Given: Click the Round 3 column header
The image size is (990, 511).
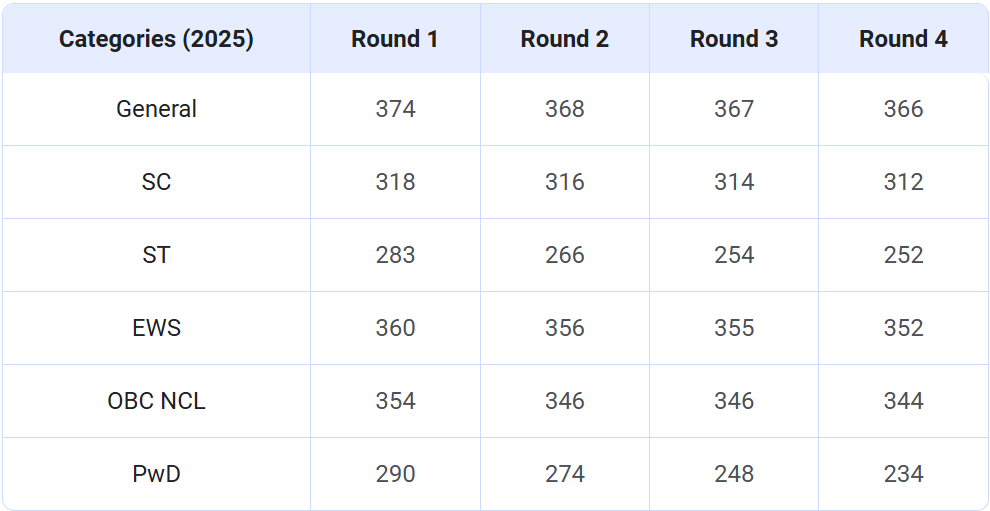Looking at the screenshot, I should [734, 39].
